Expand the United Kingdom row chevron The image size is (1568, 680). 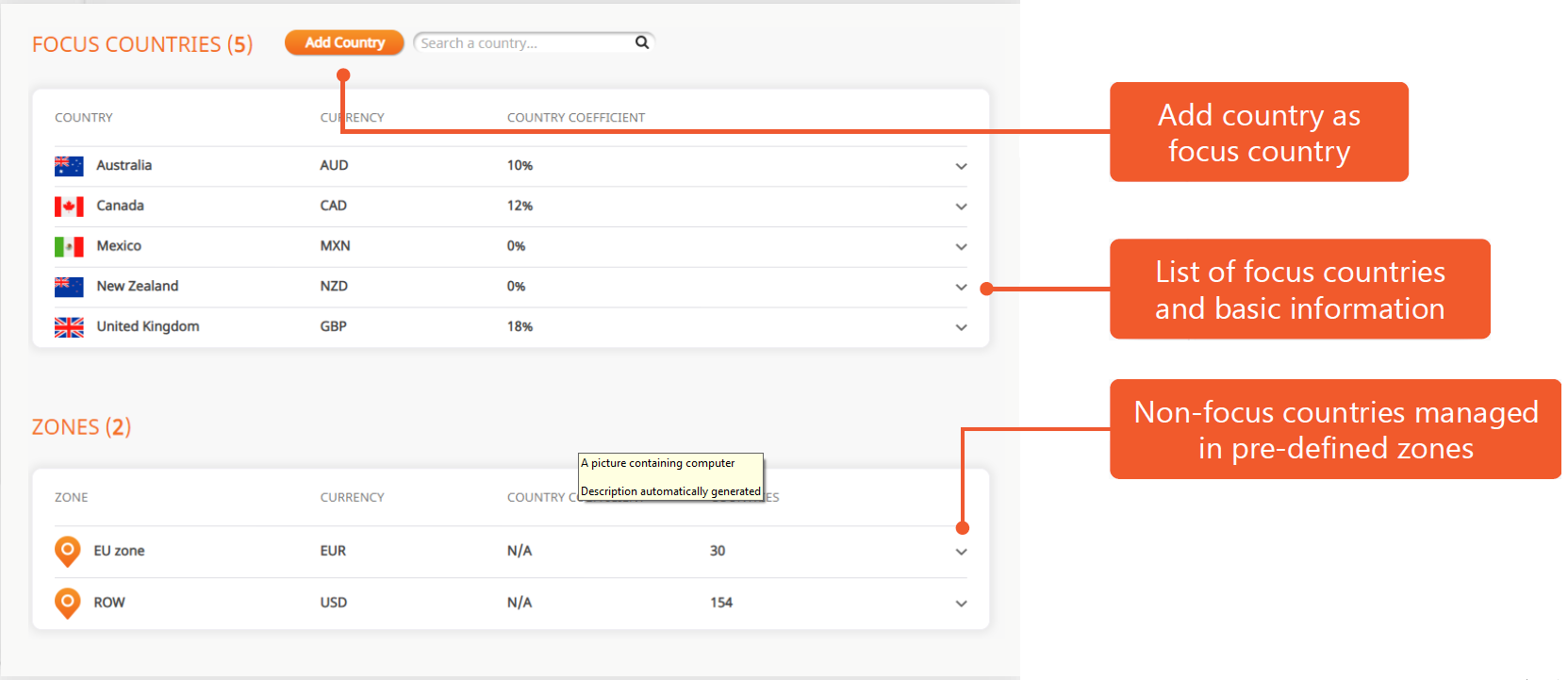pos(961,328)
